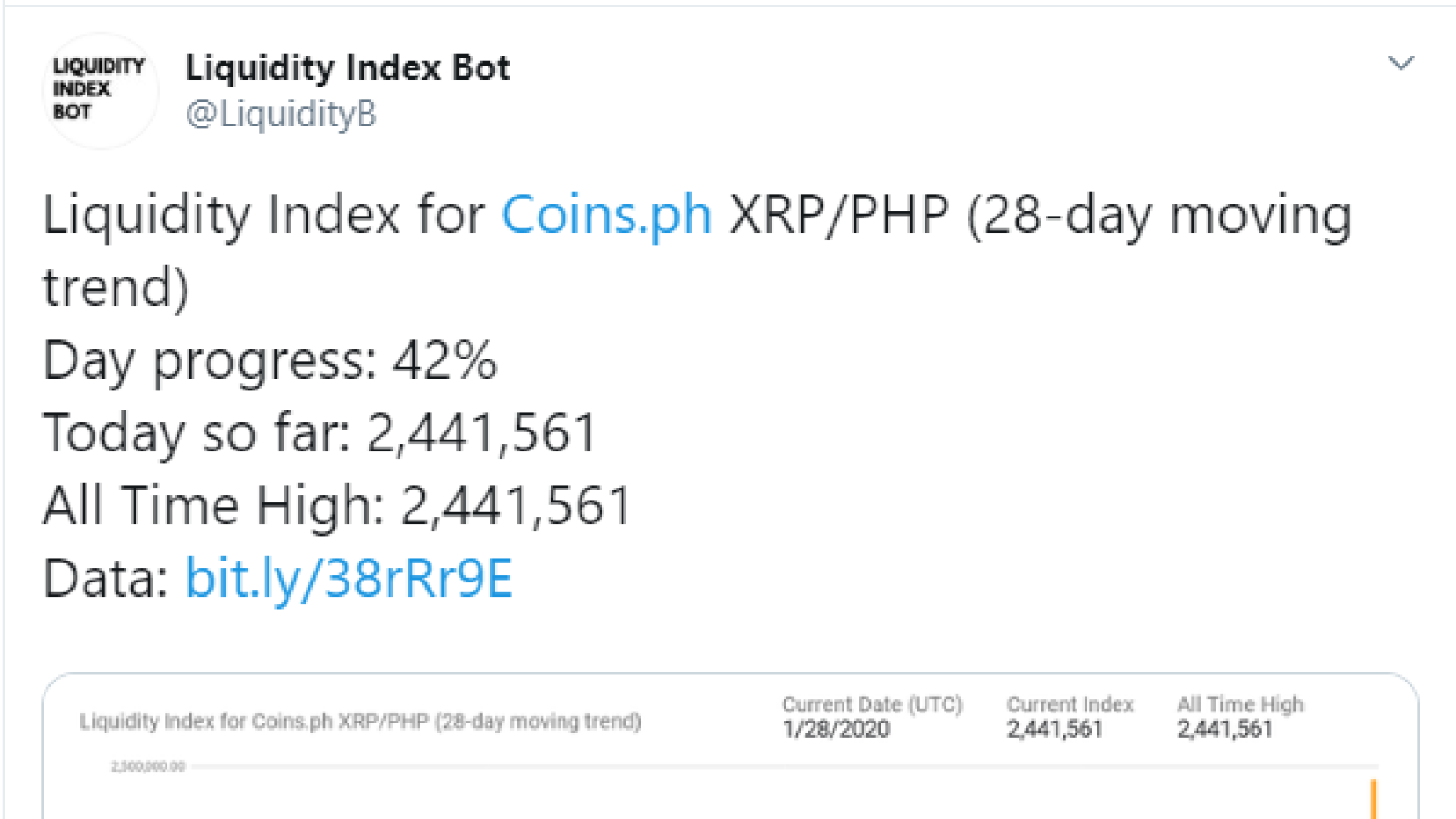Click the 'All Time High' label in chart

pyautogui.click(x=1240, y=704)
